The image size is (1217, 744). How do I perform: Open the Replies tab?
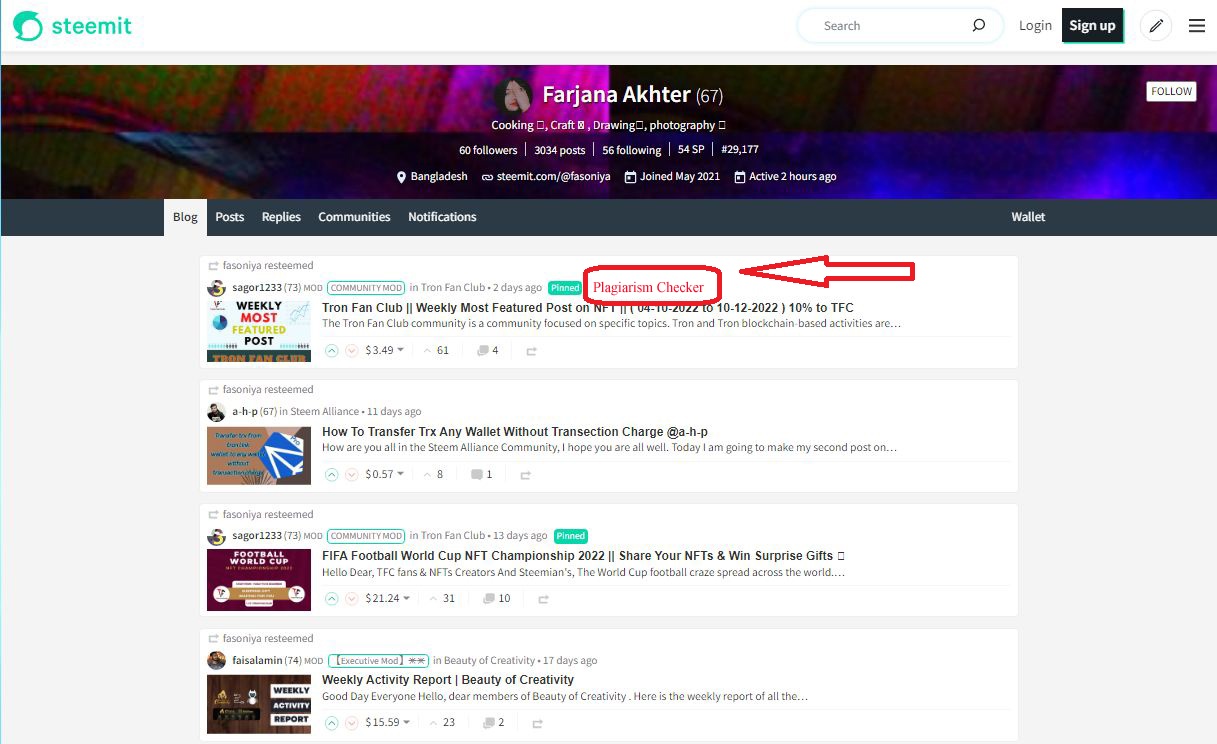(x=281, y=217)
